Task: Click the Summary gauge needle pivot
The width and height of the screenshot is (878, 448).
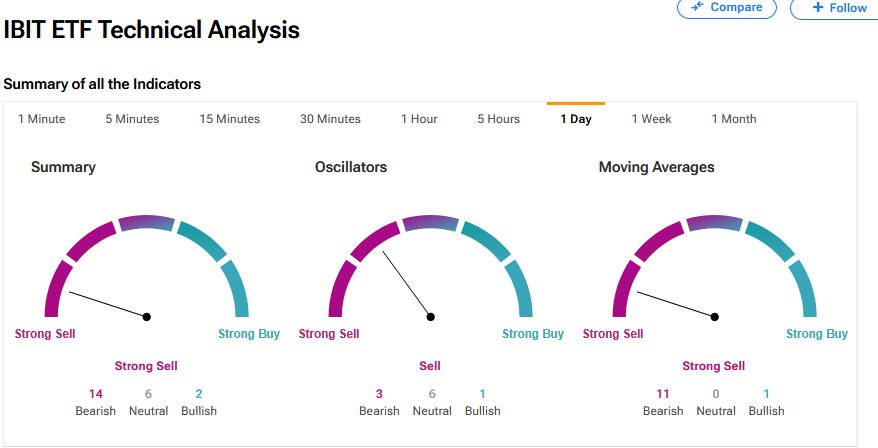Action: (x=147, y=316)
